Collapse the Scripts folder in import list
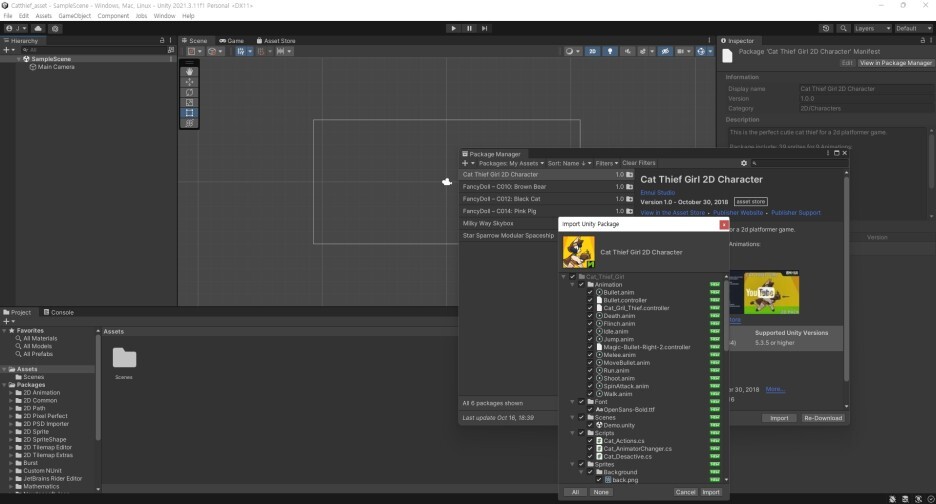 (572, 433)
